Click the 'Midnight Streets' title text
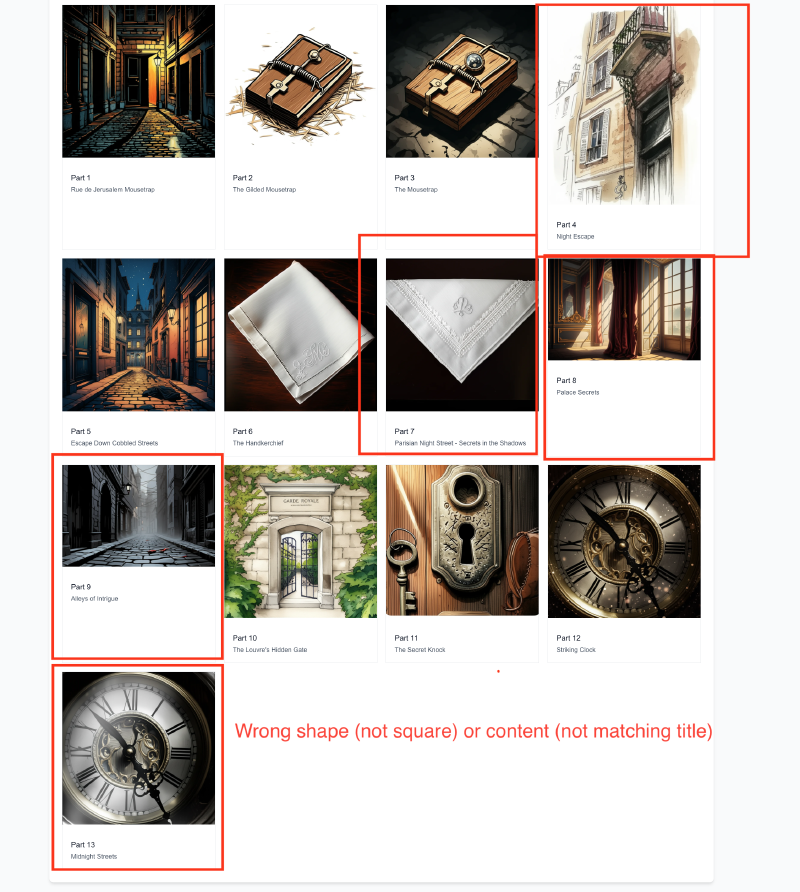Screen dimensions: 800x892 coord(94,856)
